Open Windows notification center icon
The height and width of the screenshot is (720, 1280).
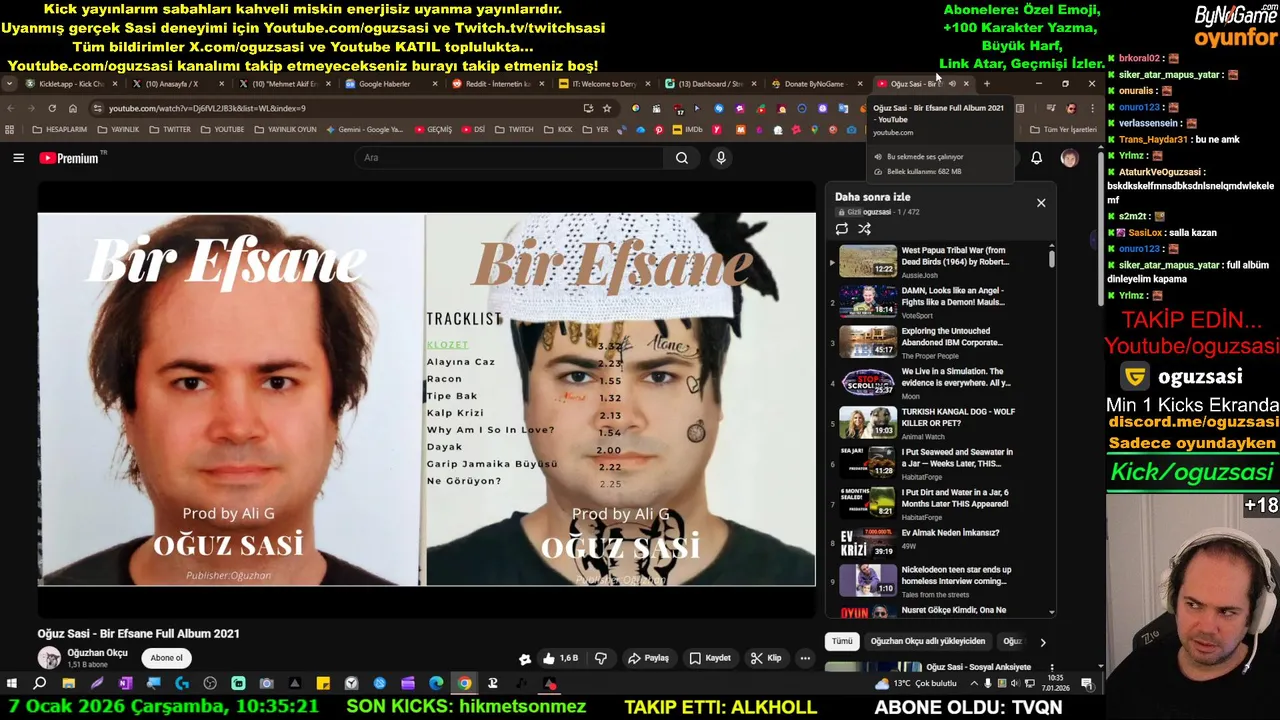coord(1087,684)
